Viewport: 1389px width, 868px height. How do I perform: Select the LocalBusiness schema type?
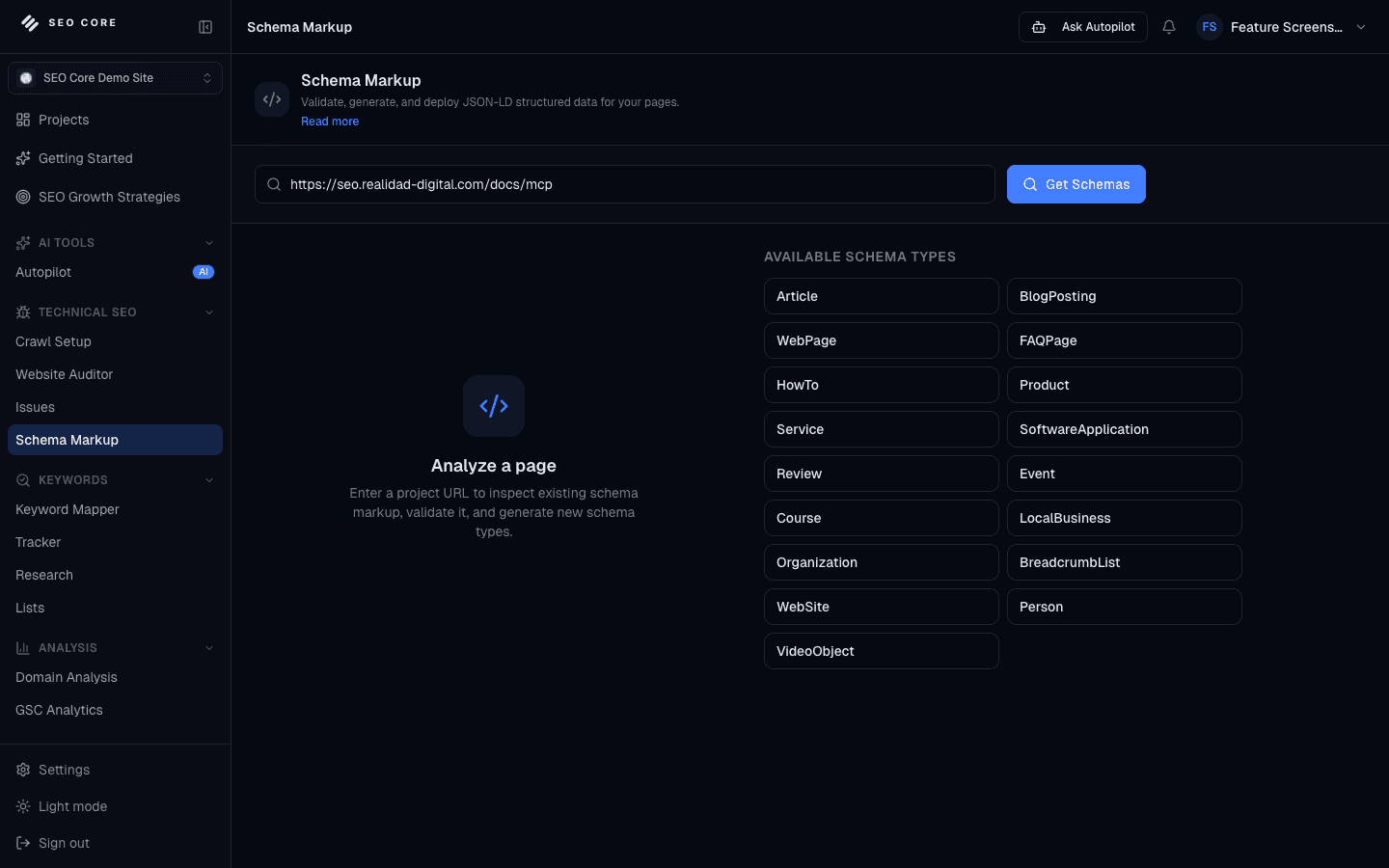click(x=1125, y=518)
